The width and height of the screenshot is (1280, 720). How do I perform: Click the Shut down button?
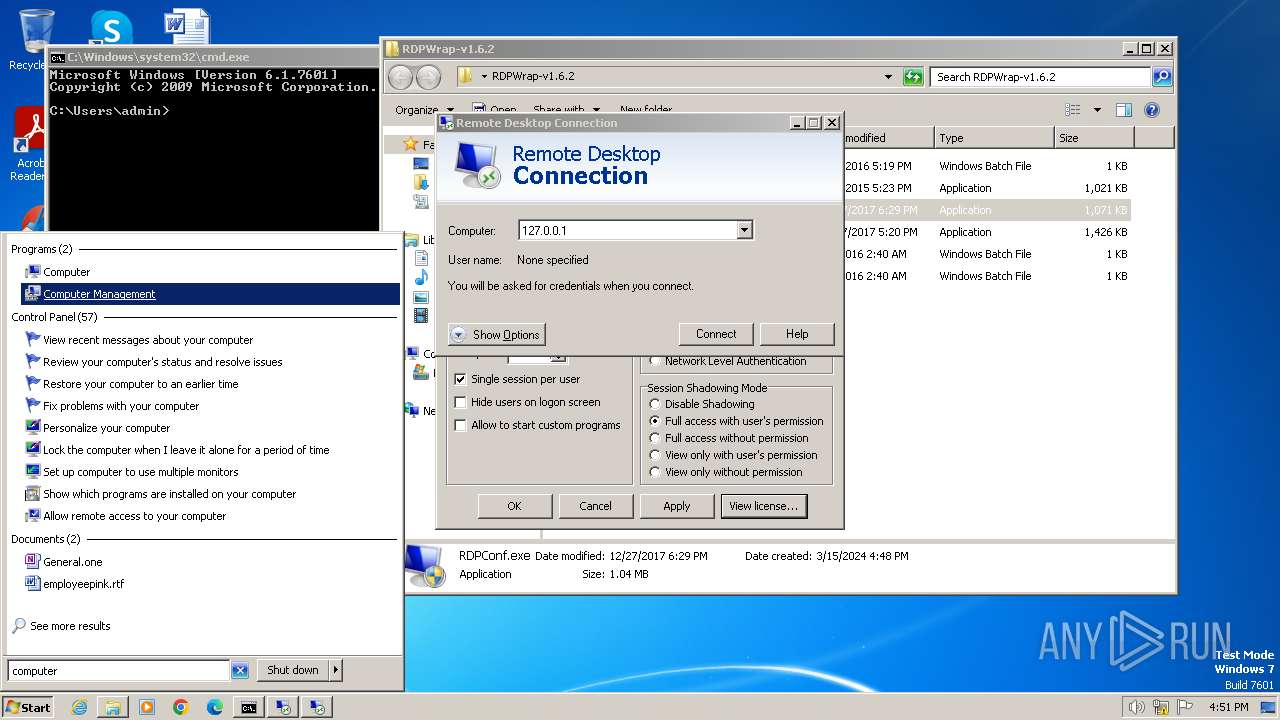click(x=293, y=670)
